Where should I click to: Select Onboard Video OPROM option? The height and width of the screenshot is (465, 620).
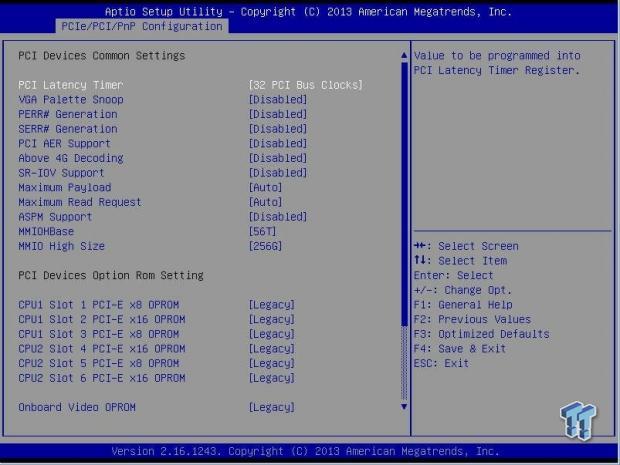pyautogui.click(x=77, y=407)
